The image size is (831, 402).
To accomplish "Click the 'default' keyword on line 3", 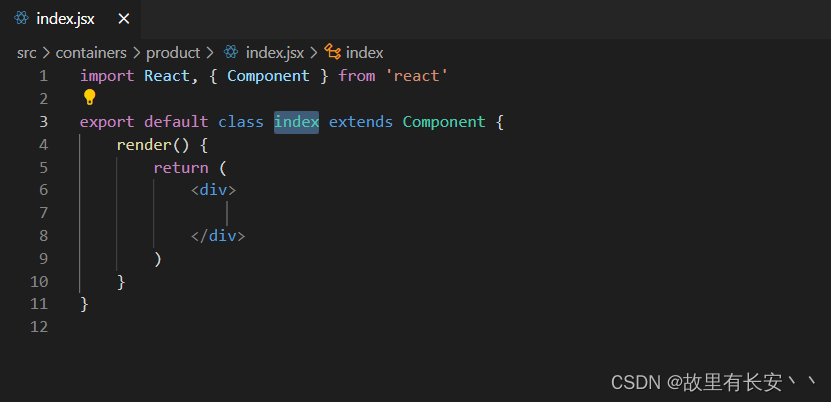I will click(176, 122).
